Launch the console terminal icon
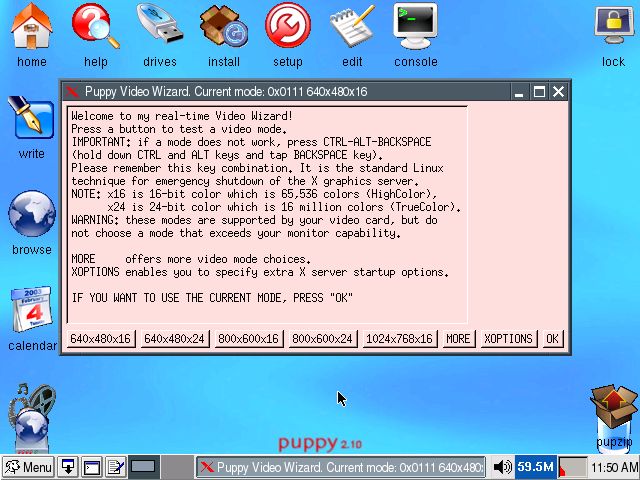 coord(416,26)
